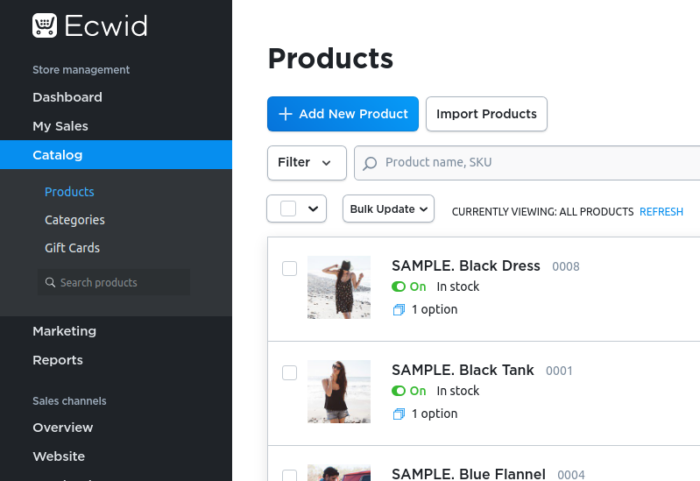Expand the Bulk Update menu
This screenshot has width=700, height=481.
point(389,209)
